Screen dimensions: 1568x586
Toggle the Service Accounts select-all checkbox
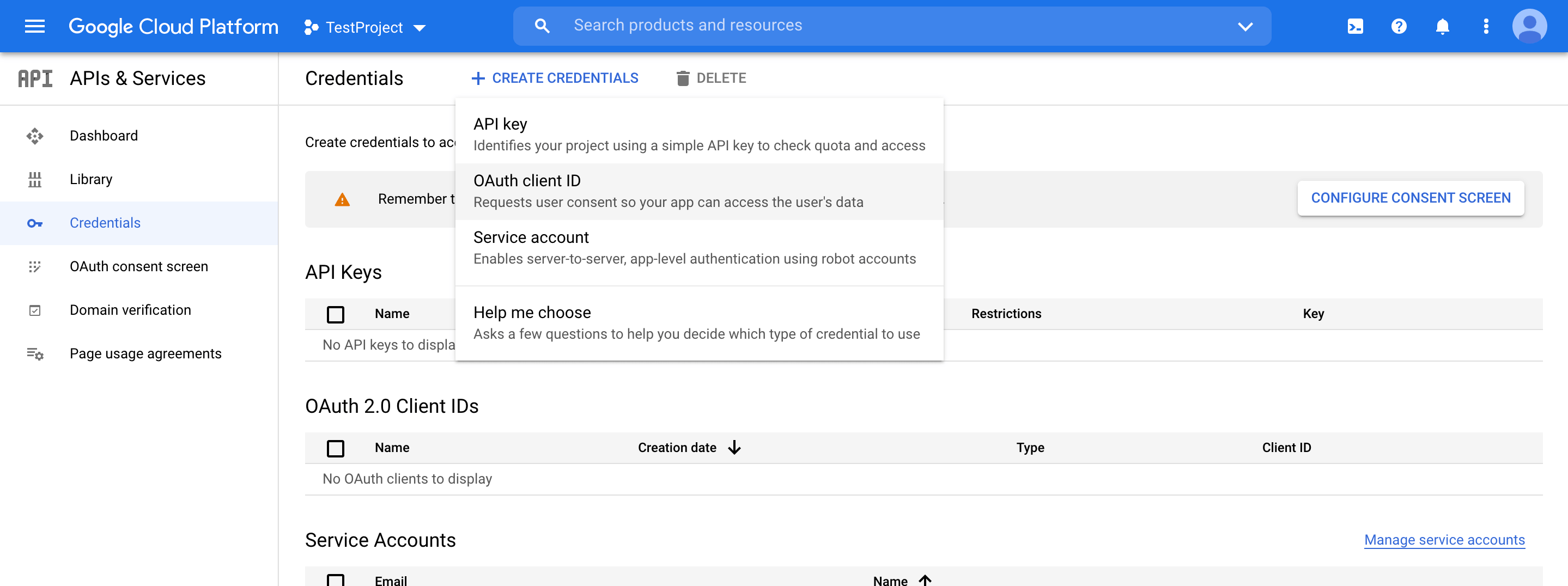click(336, 580)
